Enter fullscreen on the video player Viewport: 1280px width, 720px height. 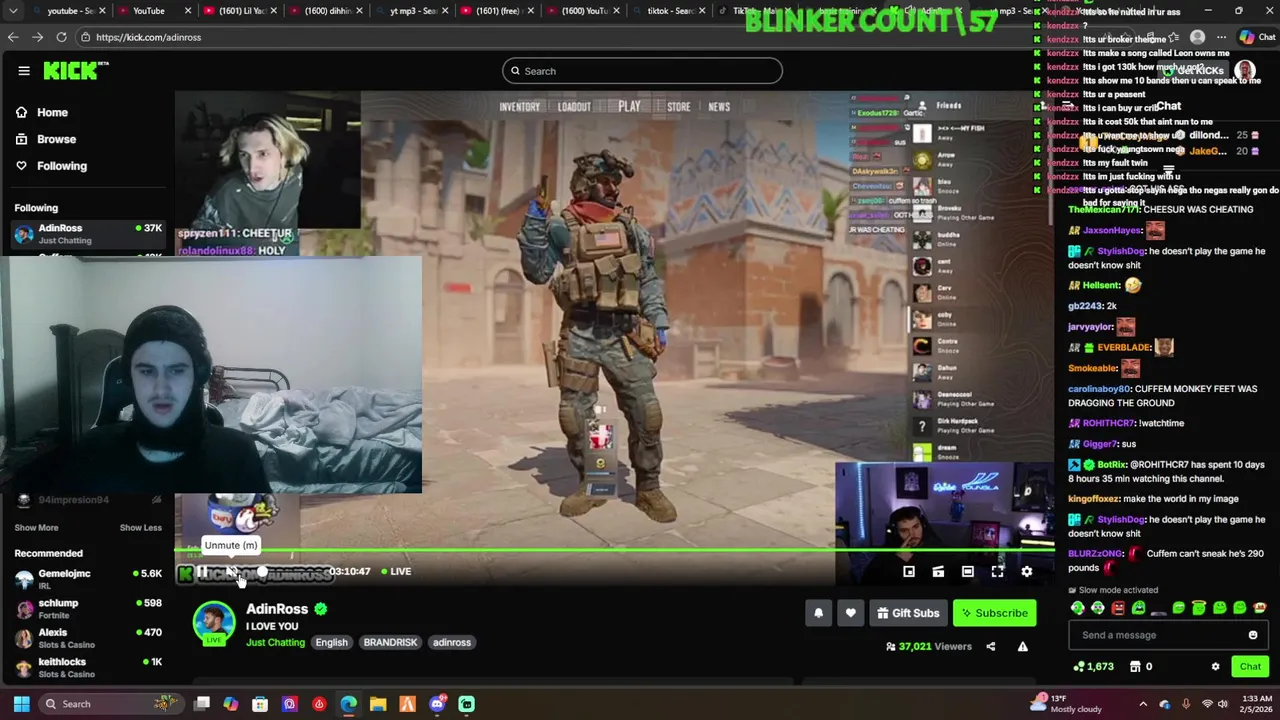coord(997,572)
